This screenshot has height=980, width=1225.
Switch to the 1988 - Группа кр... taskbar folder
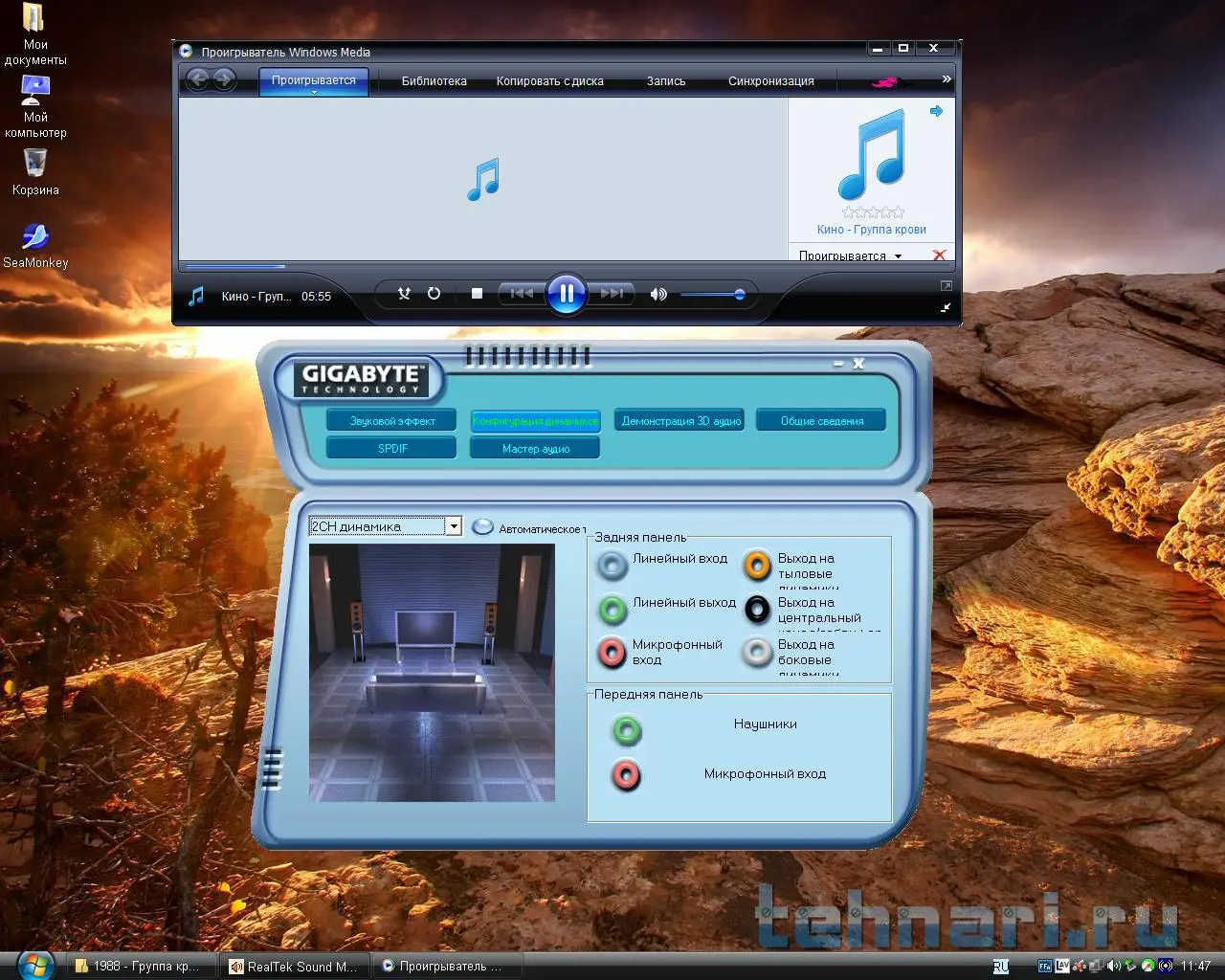(x=141, y=967)
